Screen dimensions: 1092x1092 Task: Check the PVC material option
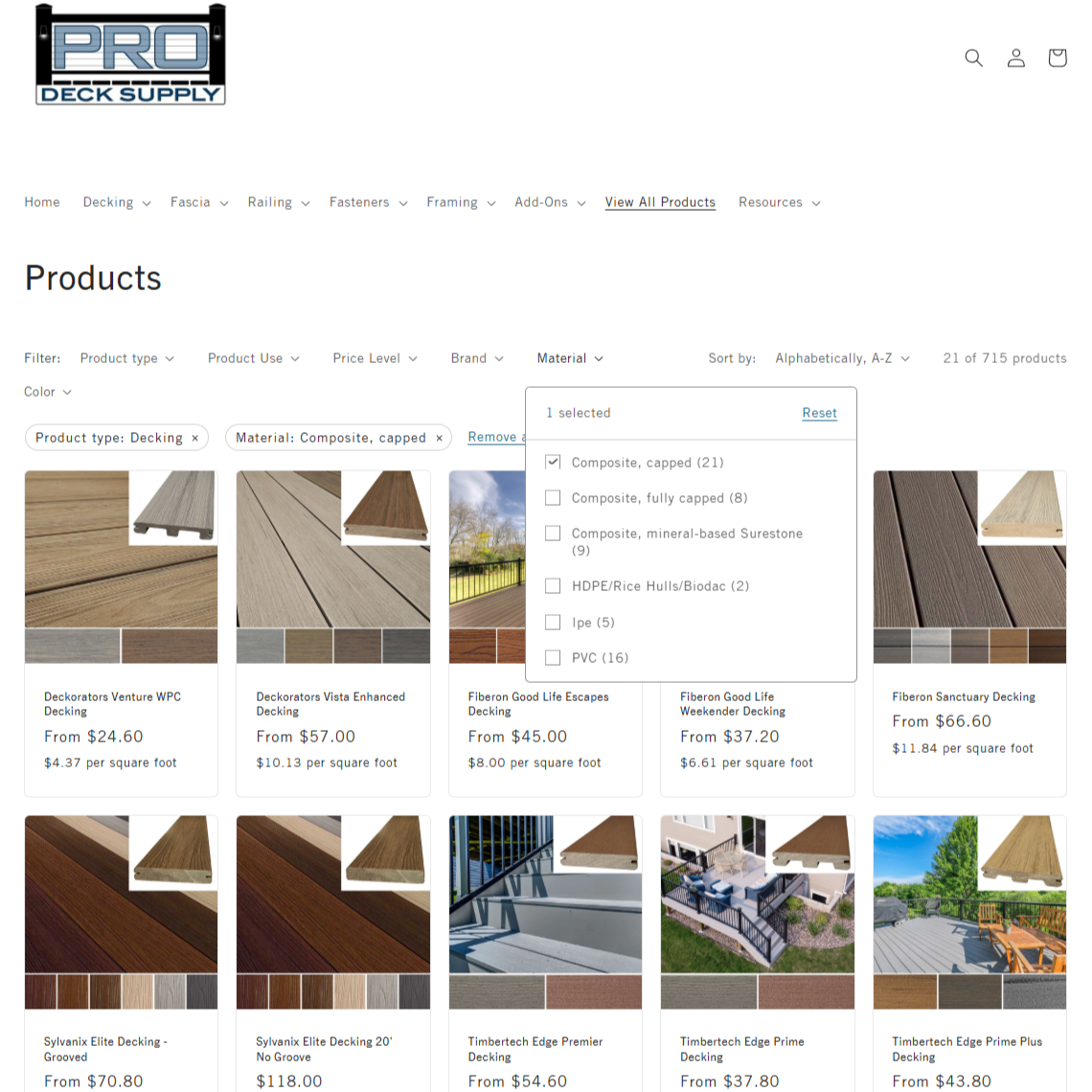tap(553, 657)
